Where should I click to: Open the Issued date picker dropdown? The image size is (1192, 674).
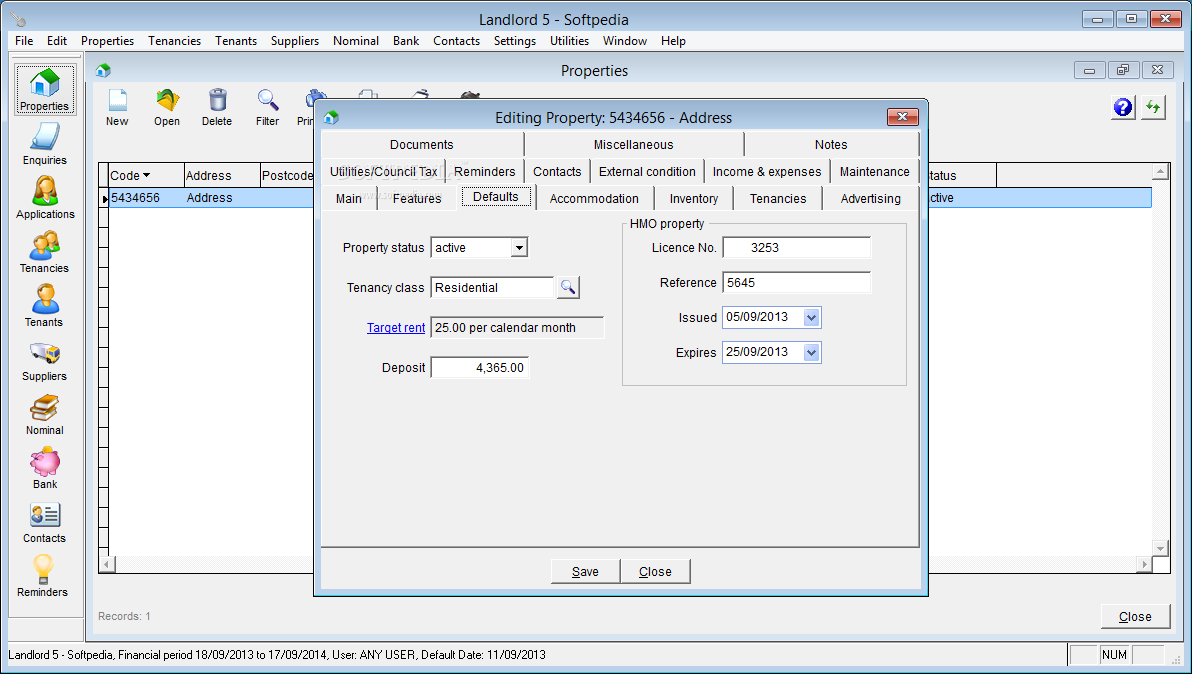pos(812,318)
